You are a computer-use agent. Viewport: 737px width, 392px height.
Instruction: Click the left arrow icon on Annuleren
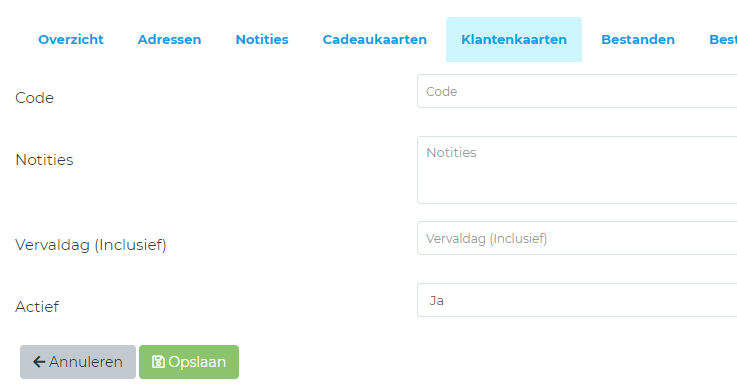(39, 362)
